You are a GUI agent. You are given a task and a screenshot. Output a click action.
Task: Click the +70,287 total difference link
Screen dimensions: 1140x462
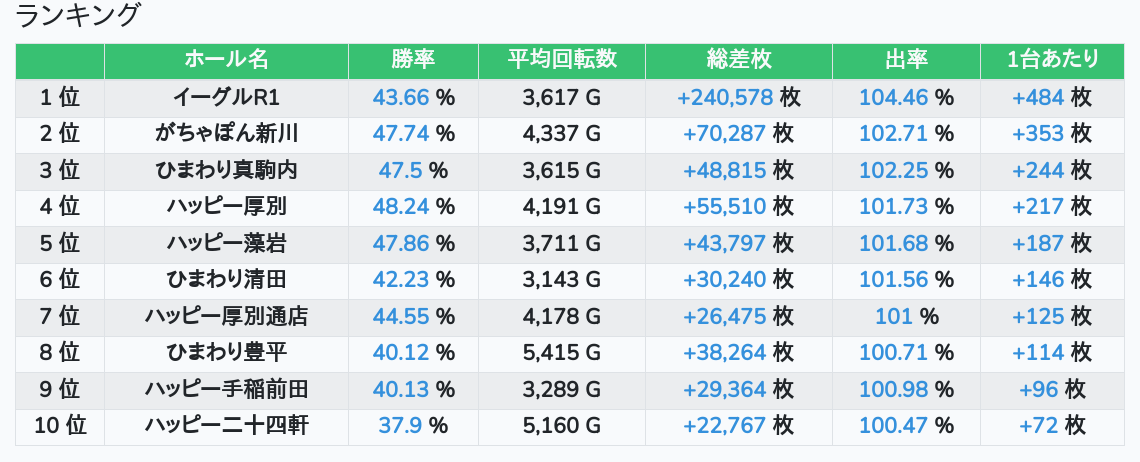coord(724,134)
